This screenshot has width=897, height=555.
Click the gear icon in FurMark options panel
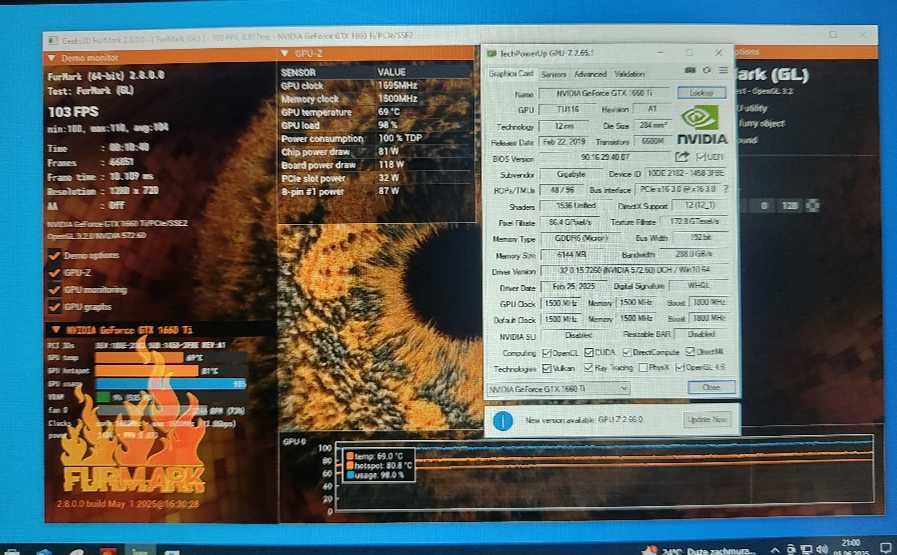click(813, 205)
